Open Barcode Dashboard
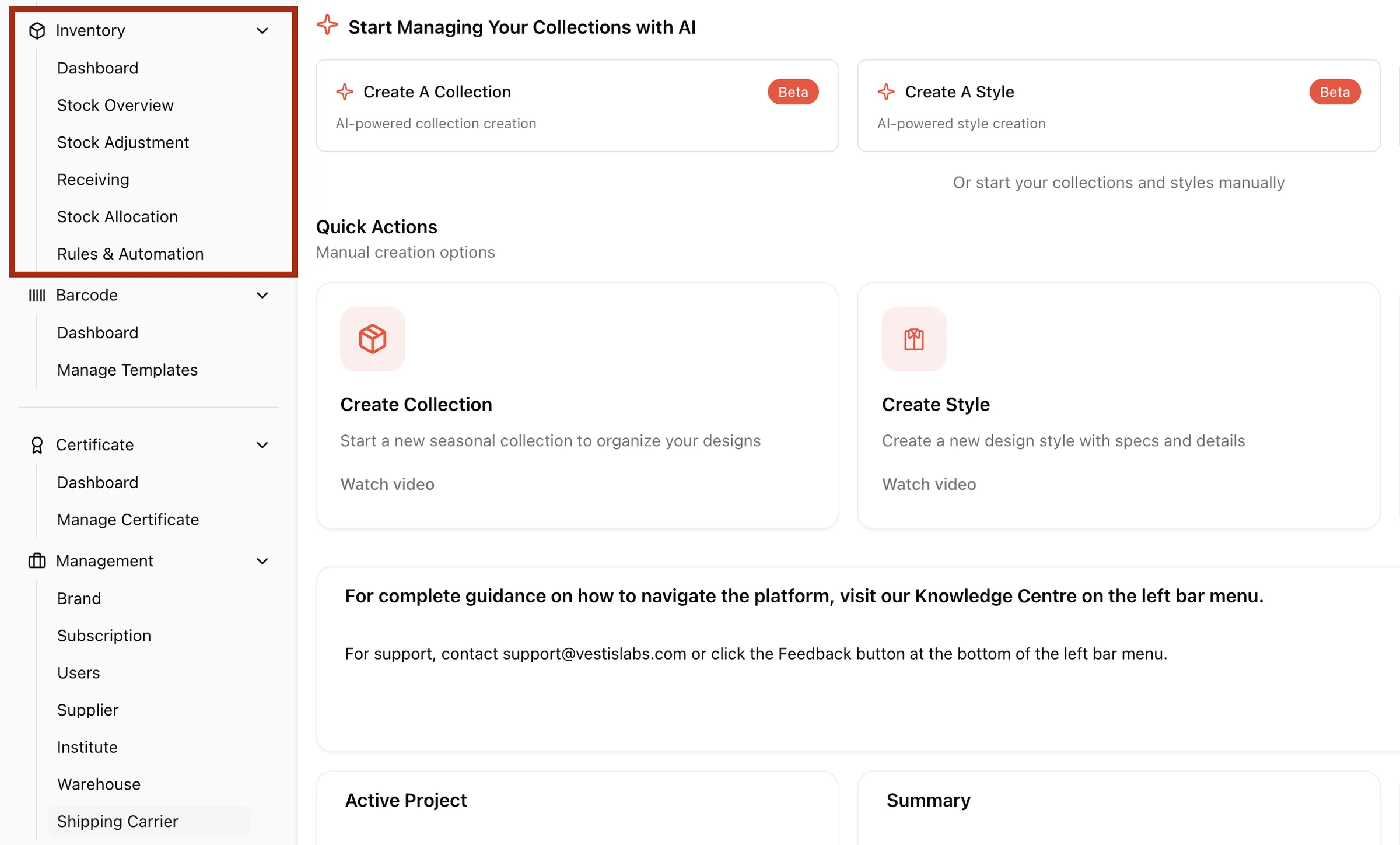Viewport: 1400px width, 845px height. coord(97,332)
